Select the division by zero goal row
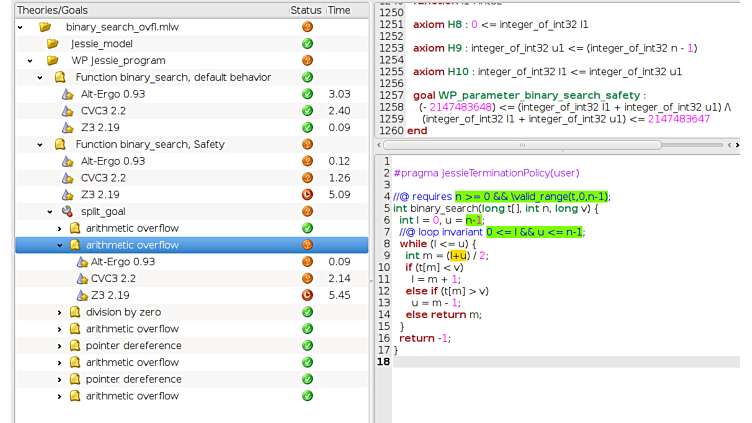 pos(123,313)
